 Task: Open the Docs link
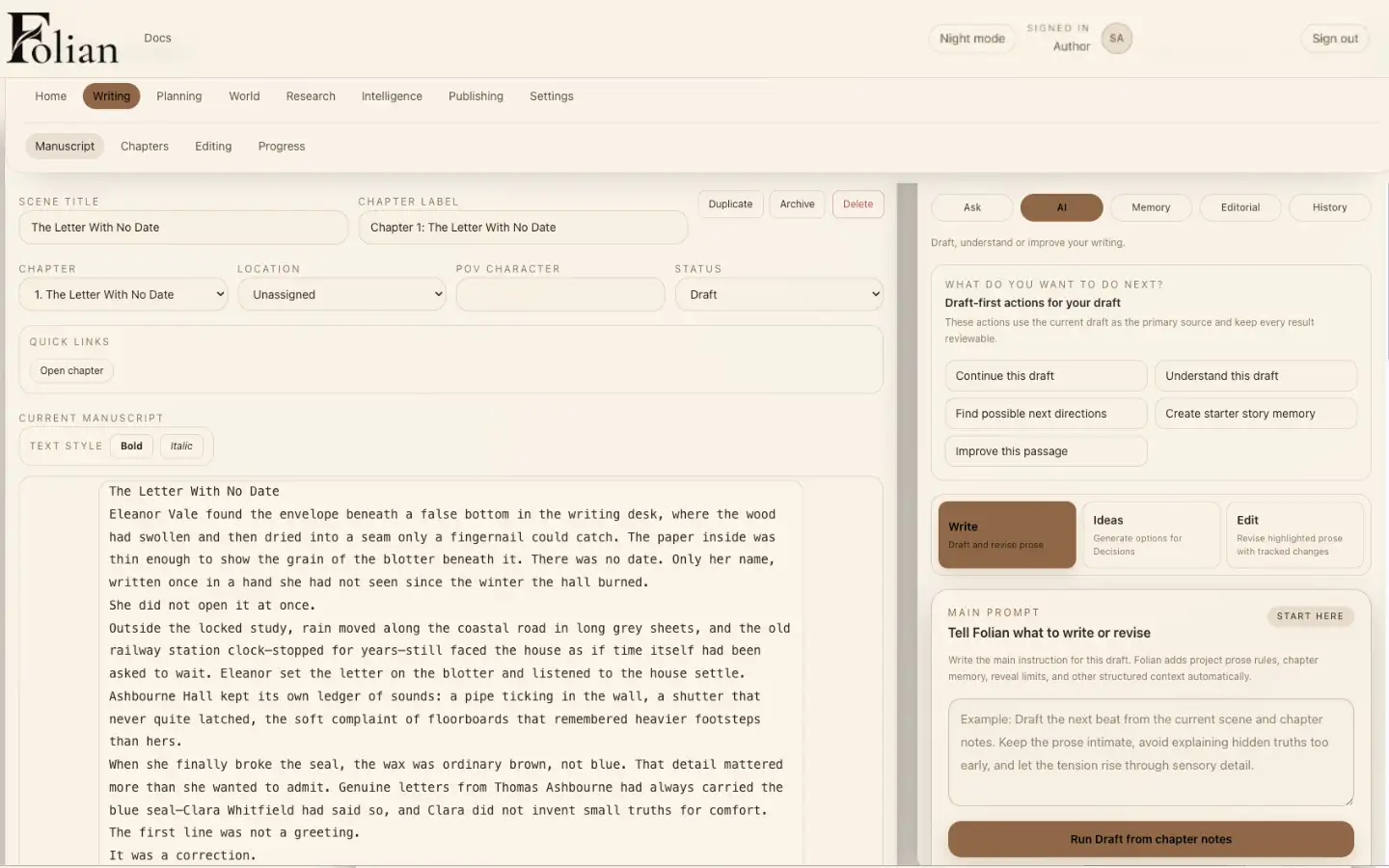[x=157, y=39]
